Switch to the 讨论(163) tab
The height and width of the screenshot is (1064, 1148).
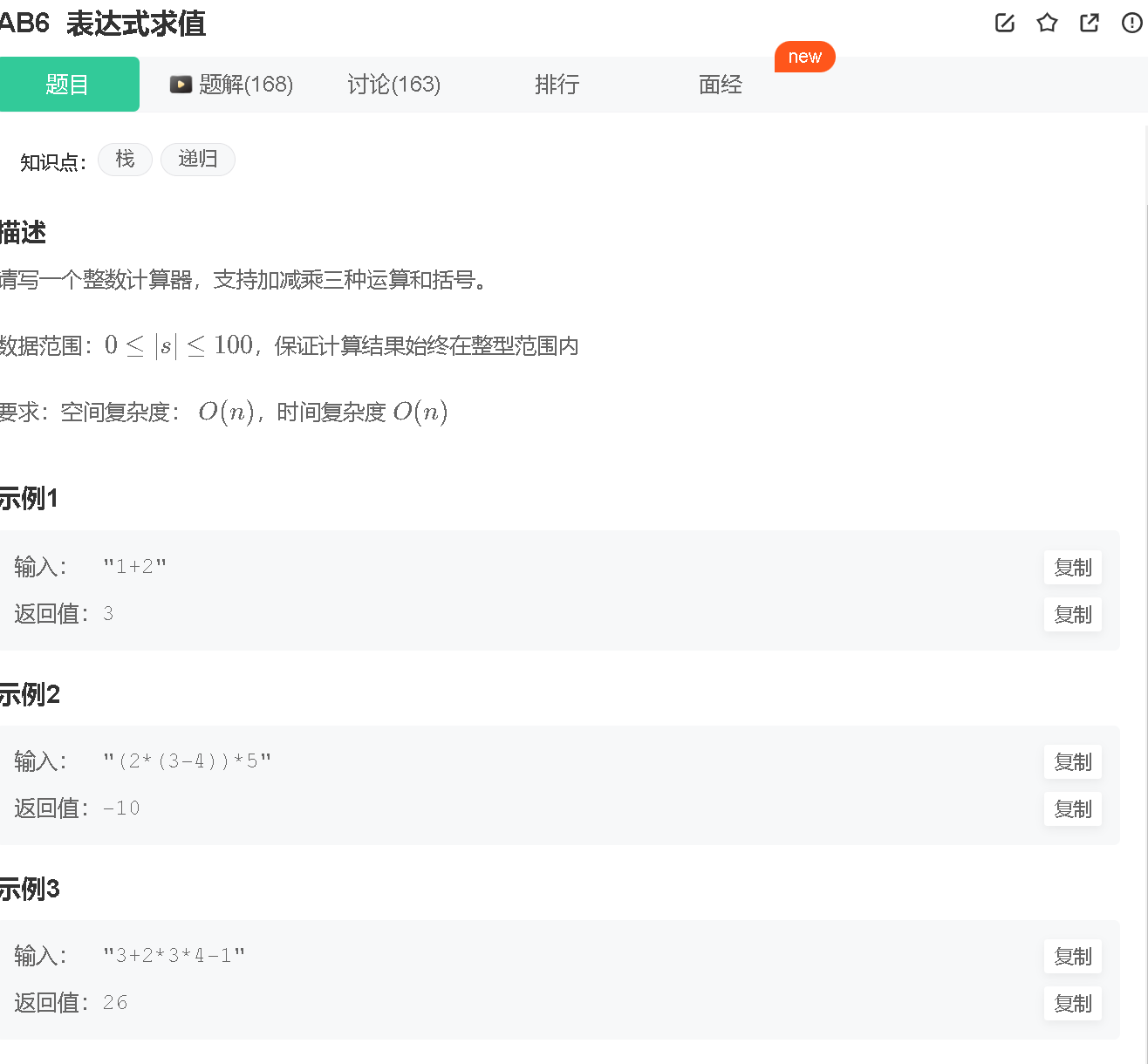[394, 85]
